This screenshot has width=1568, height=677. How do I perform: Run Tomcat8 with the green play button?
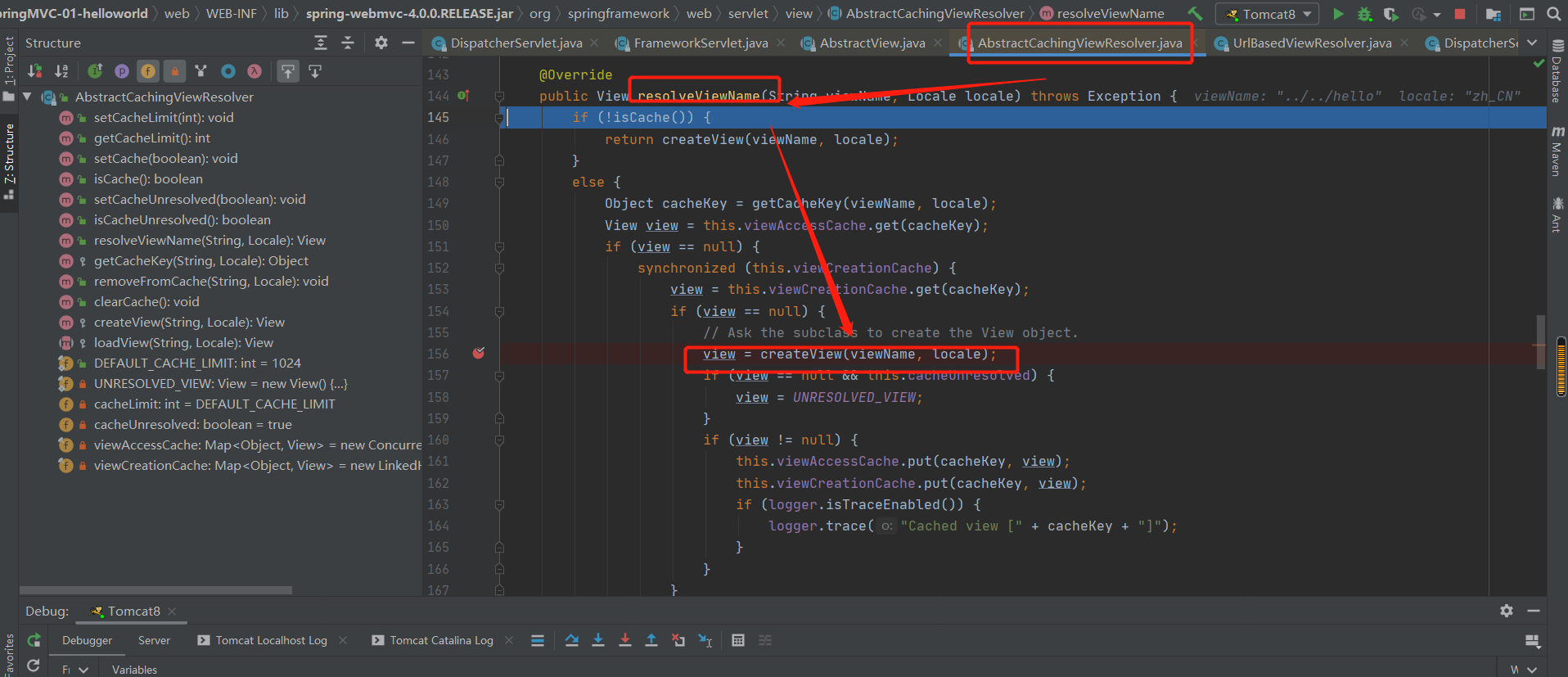pyautogui.click(x=1338, y=14)
